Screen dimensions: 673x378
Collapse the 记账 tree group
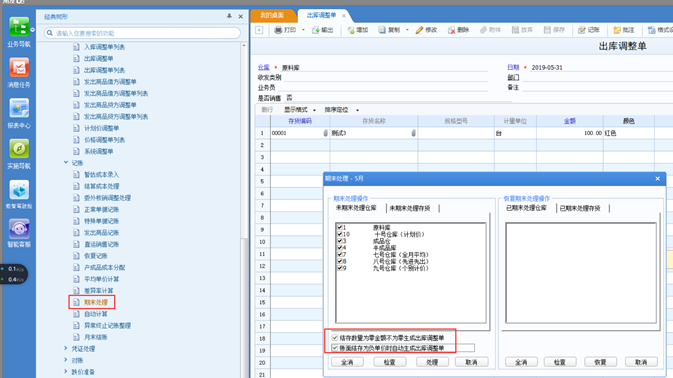(x=66, y=163)
